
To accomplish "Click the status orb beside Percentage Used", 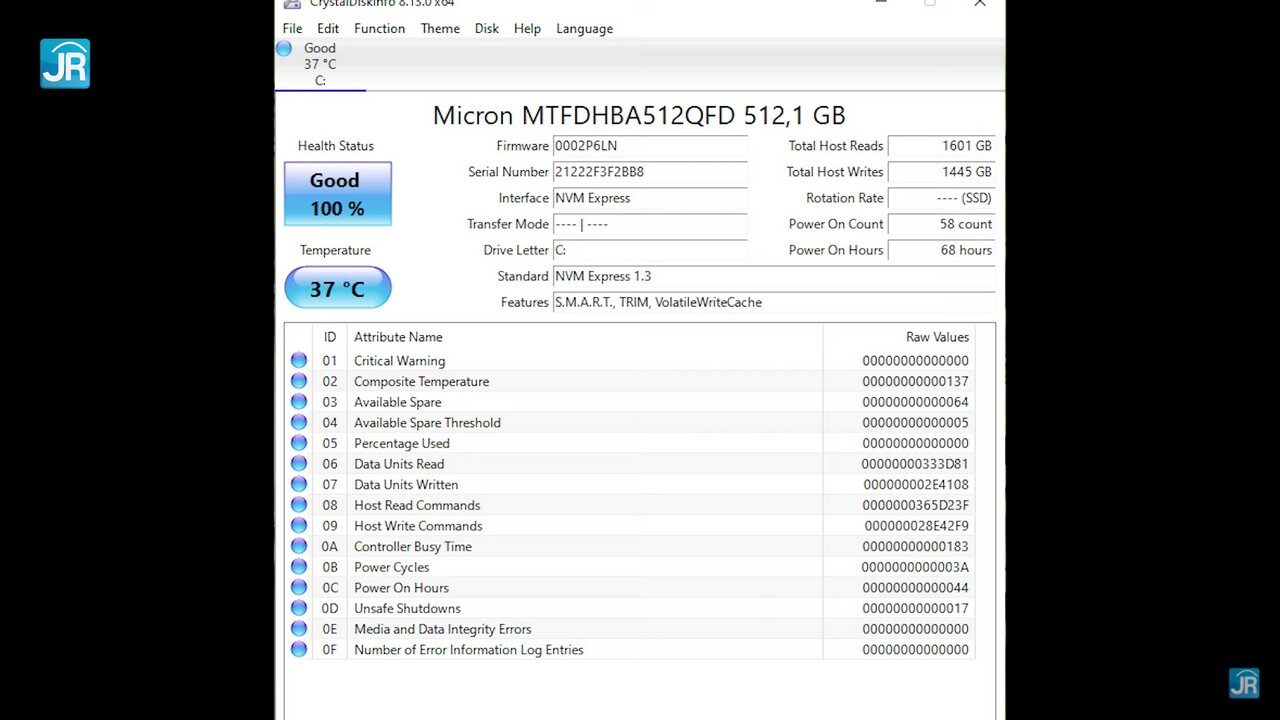I will click(x=298, y=443).
